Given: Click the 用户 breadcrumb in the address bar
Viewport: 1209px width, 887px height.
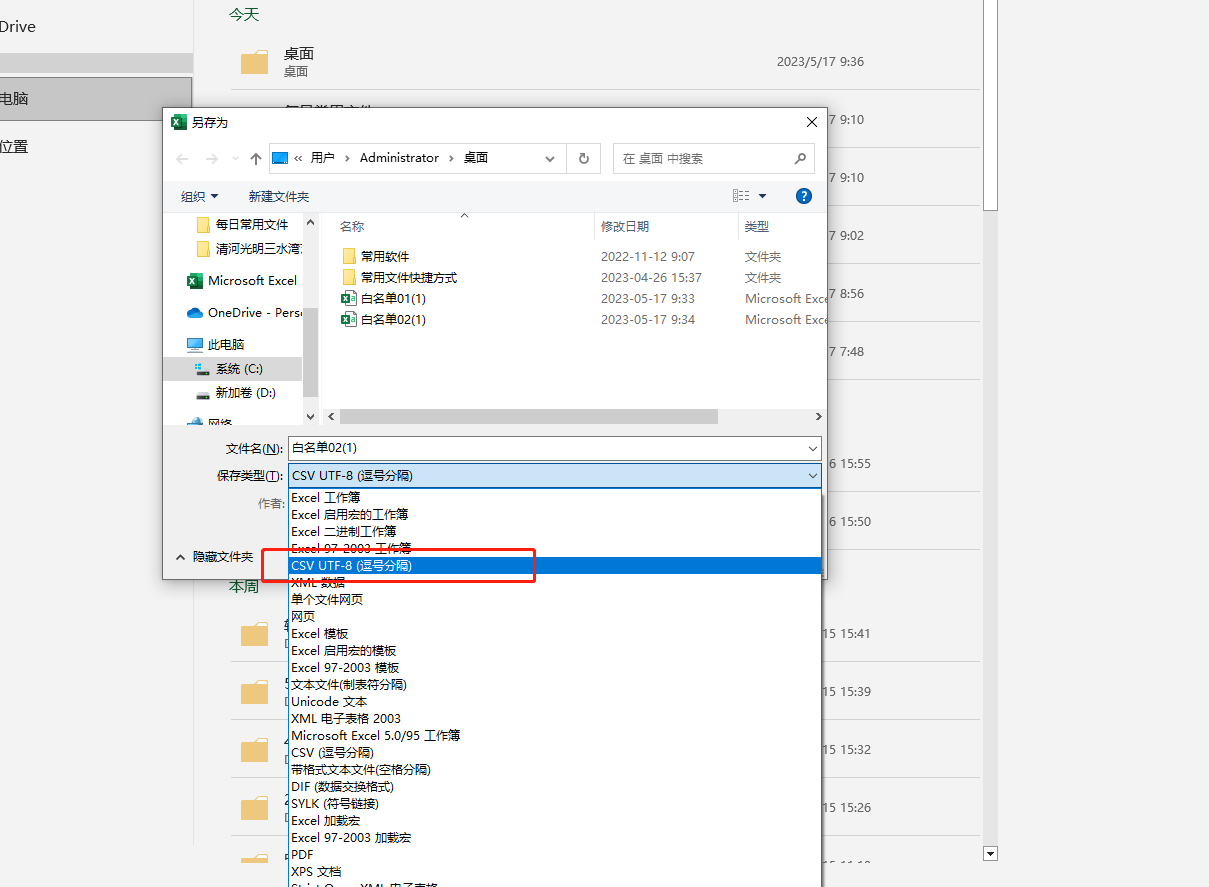Looking at the screenshot, I should (323, 158).
